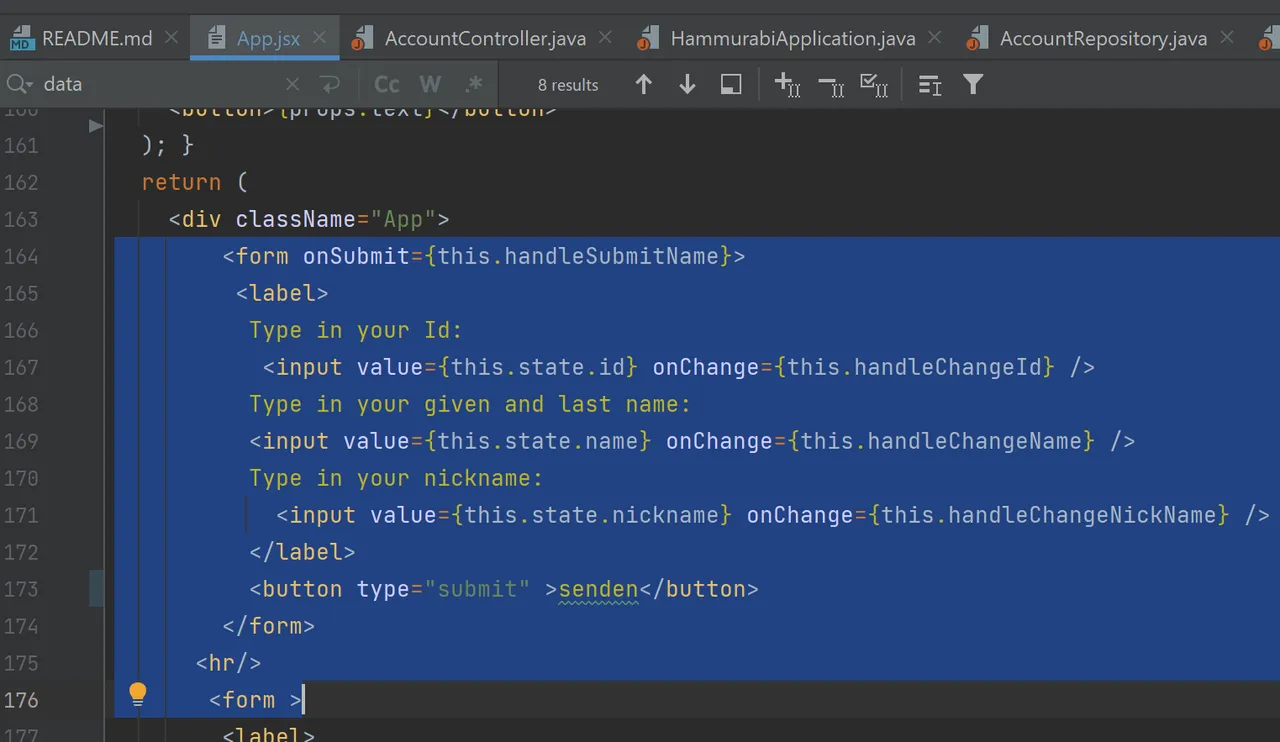
Task: Open the HammurabiApplication.java tab
Action: [778, 39]
